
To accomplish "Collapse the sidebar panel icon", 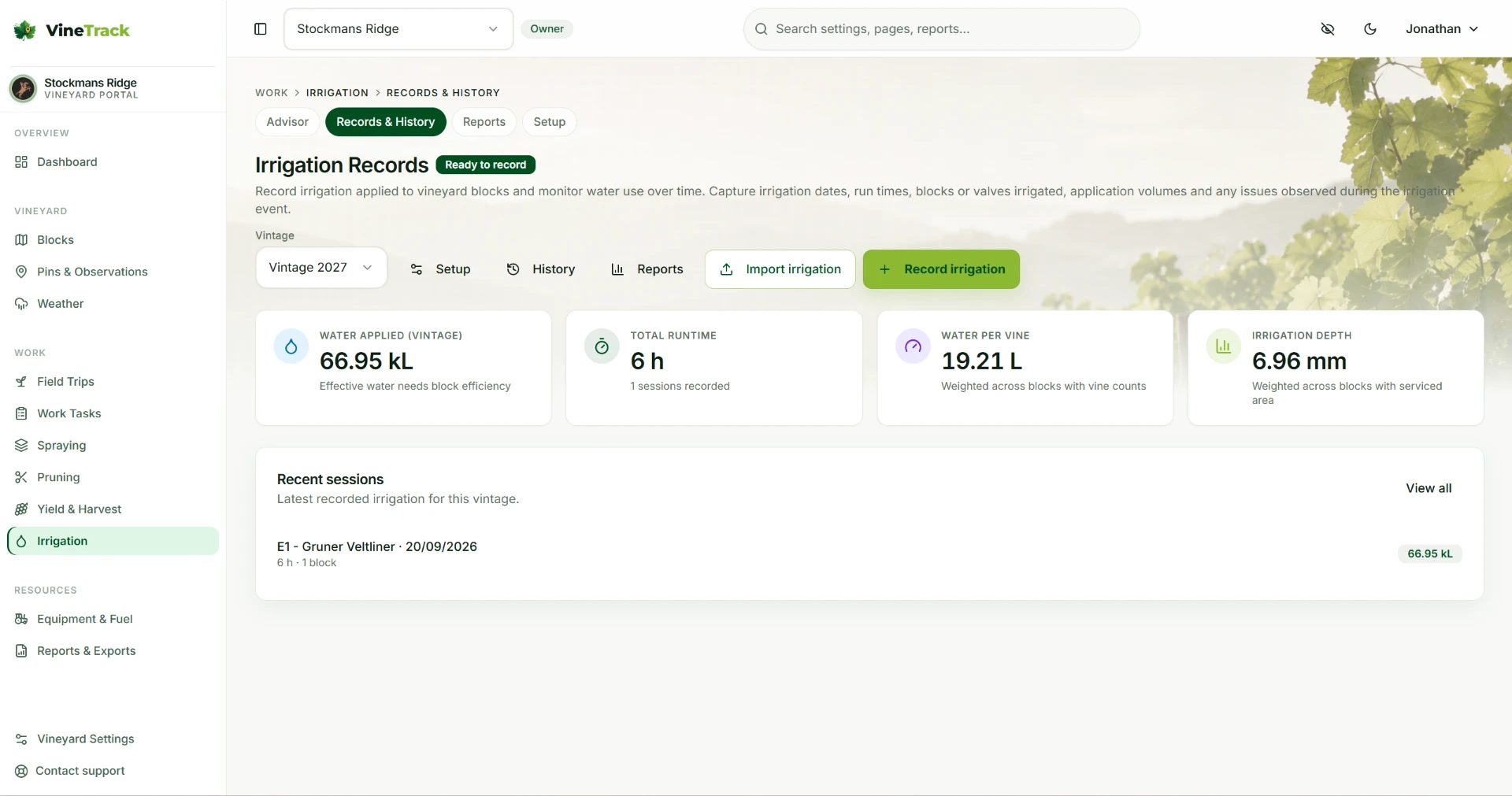I will [261, 29].
